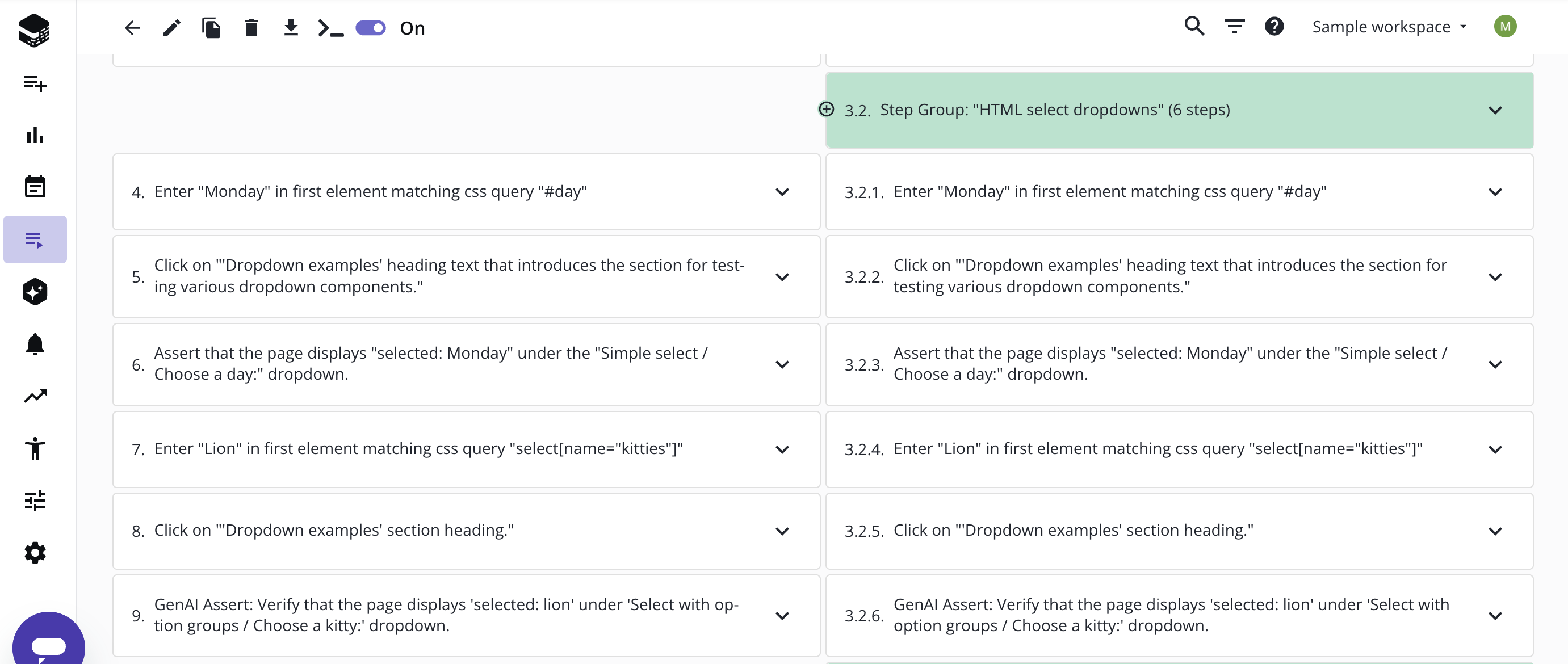Click the back arrow icon
Viewport: 1568px width, 664px height.
point(132,28)
